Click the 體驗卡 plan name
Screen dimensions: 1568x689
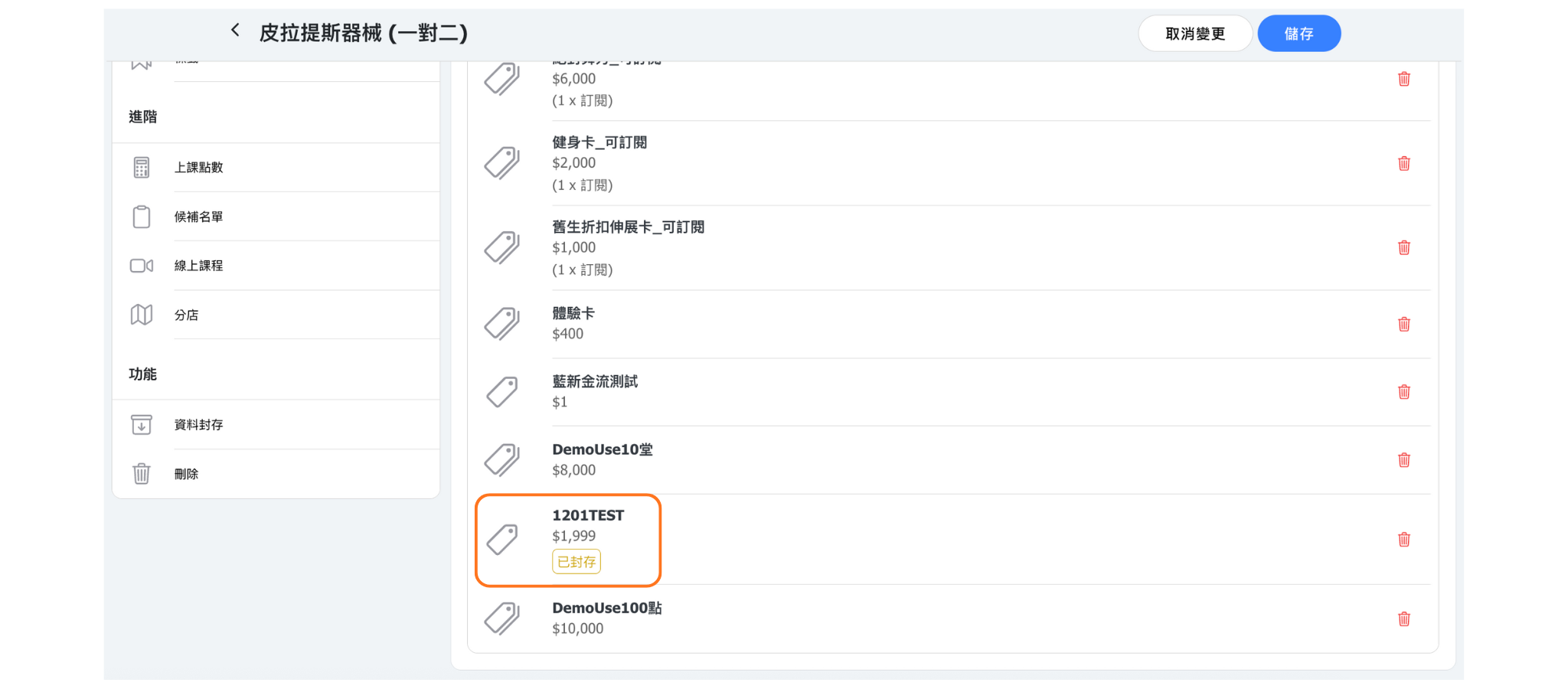coord(573,313)
